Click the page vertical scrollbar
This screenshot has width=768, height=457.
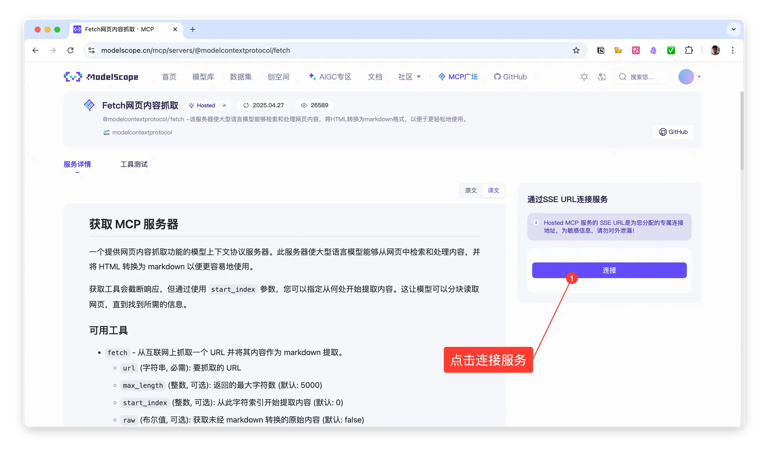(742, 131)
